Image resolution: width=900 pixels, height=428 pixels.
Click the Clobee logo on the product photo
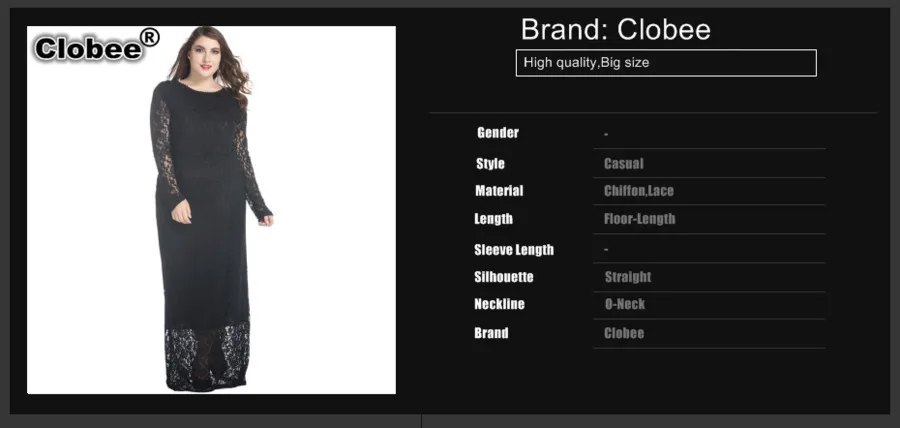[x=96, y=46]
